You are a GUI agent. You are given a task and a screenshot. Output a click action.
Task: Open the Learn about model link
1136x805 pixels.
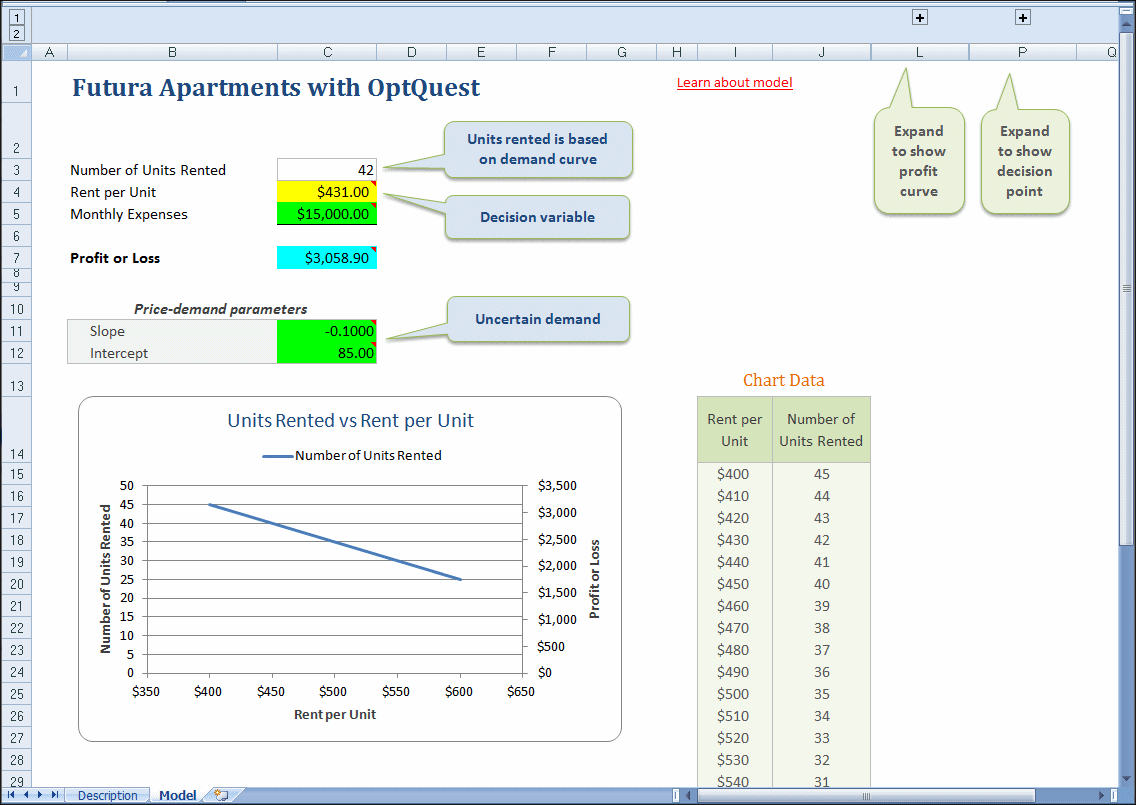[x=734, y=83]
